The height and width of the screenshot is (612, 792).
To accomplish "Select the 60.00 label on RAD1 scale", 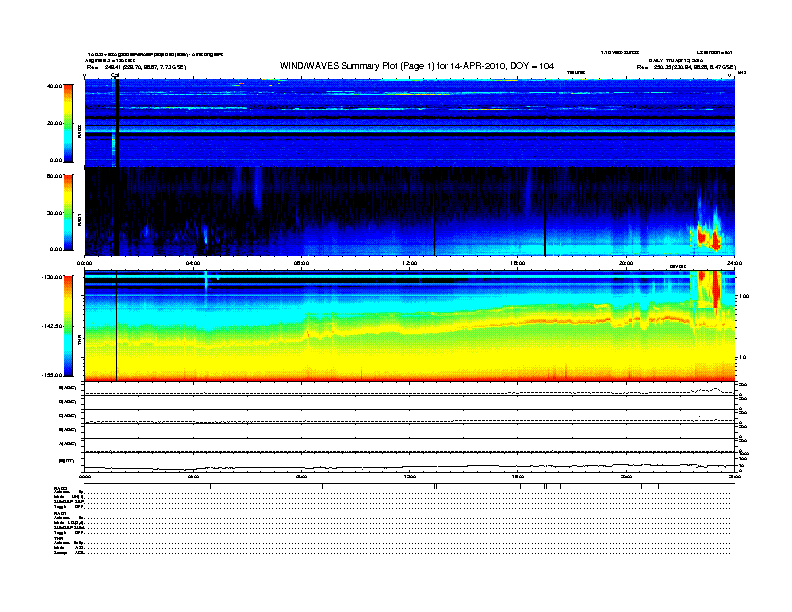I will coord(55,176).
